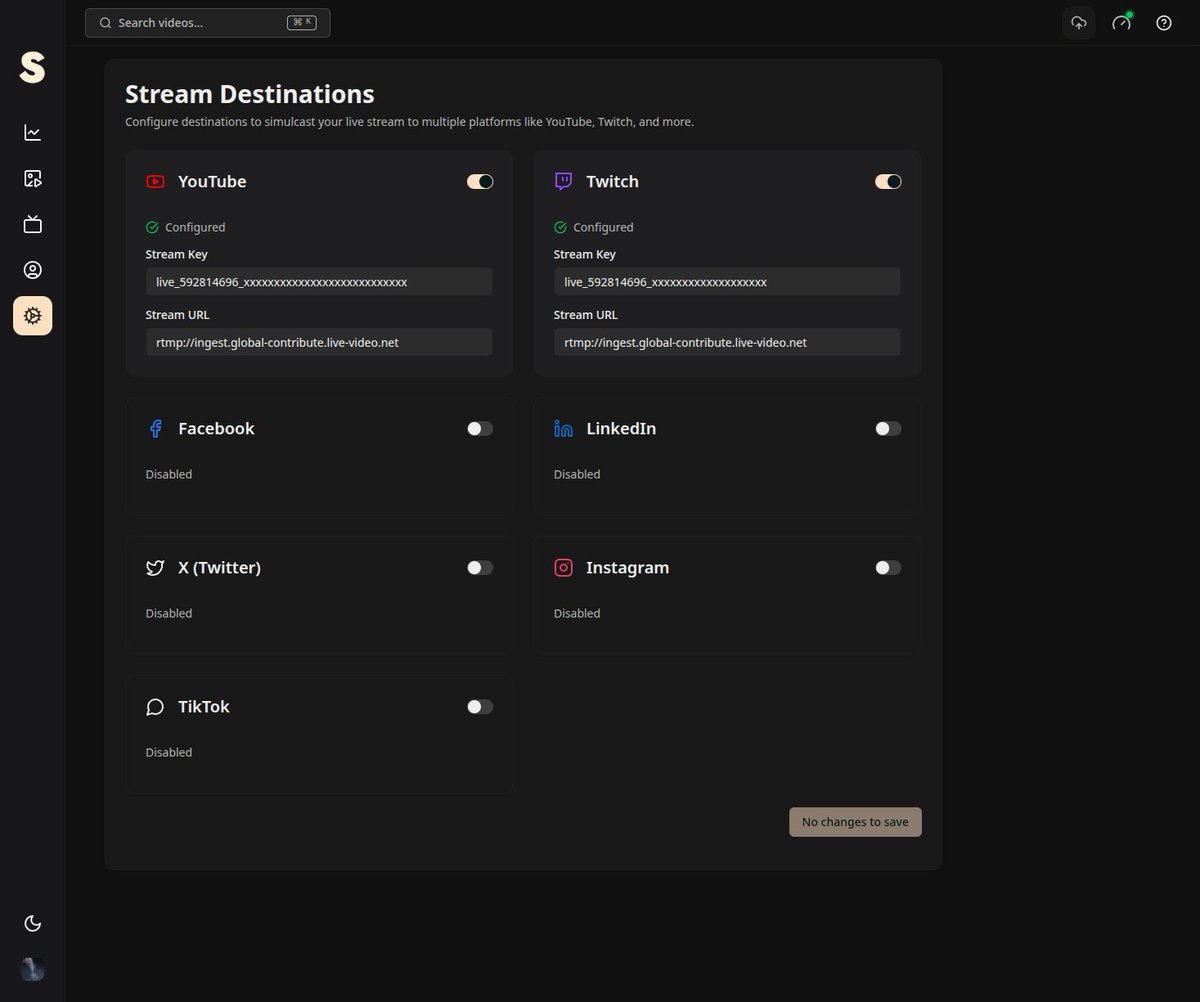Click Disabled status under Facebook
Viewport: 1200px width, 1002px height.
point(169,474)
